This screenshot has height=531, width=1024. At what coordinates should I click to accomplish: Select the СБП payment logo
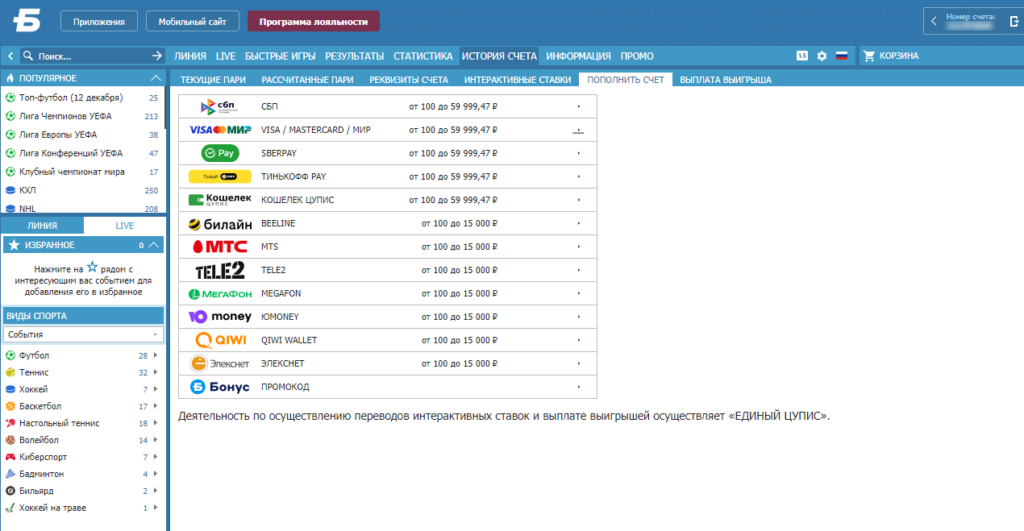tap(219, 106)
